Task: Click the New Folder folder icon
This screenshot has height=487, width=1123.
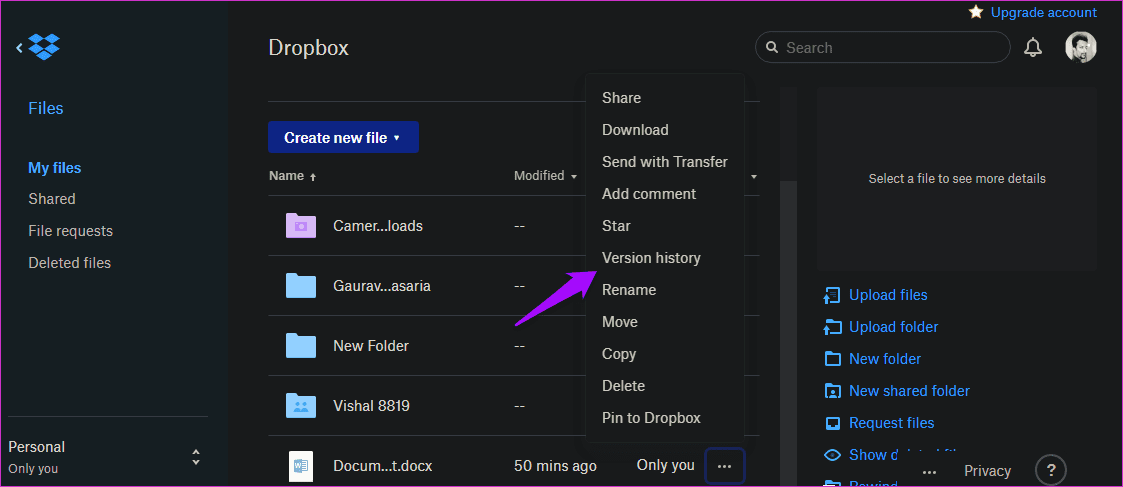Action: [x=301, y=346]
